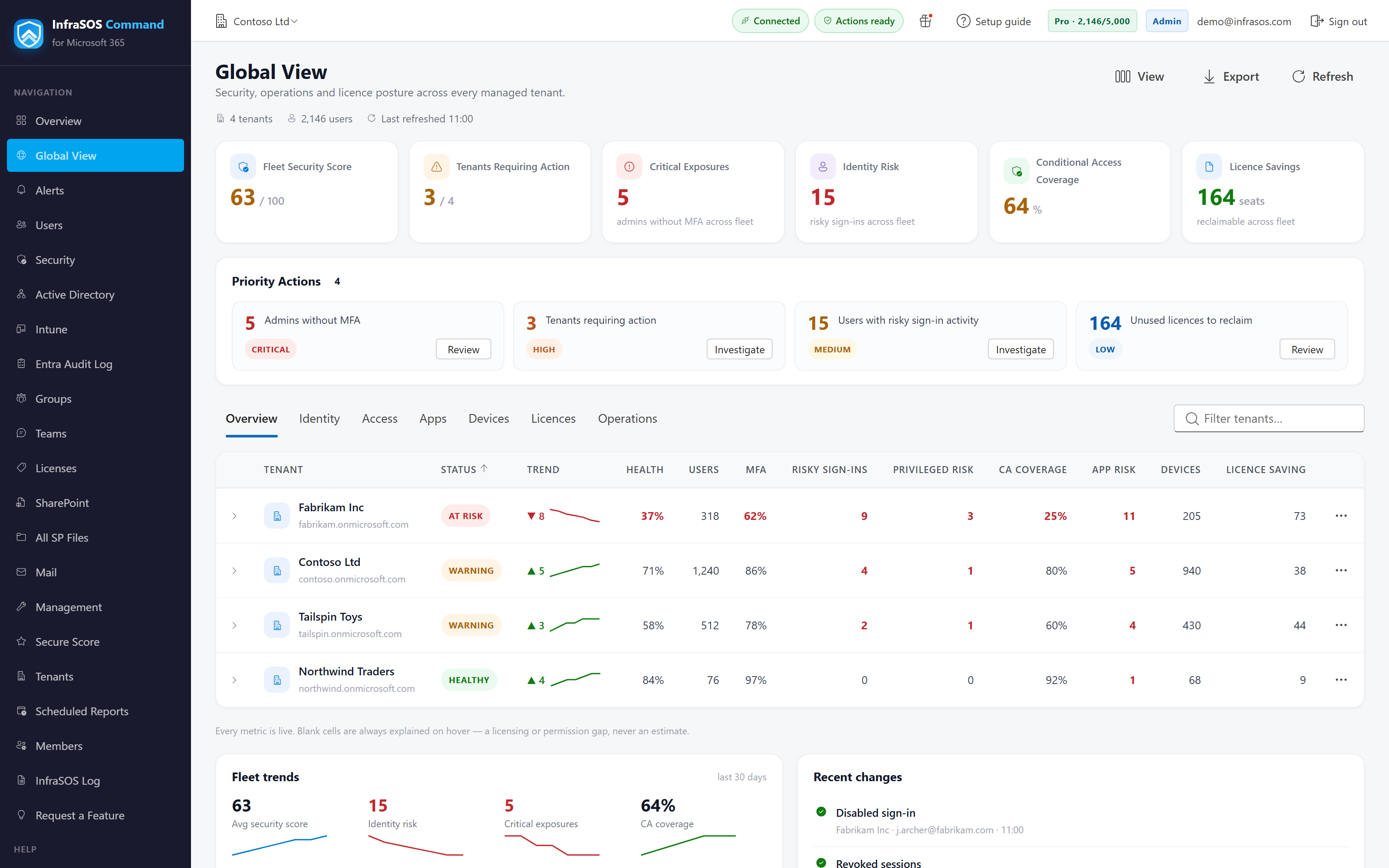This screenshot has height=868, width=1389.
Task: Click the Sign out door icon
Action: click(1317, 21)
